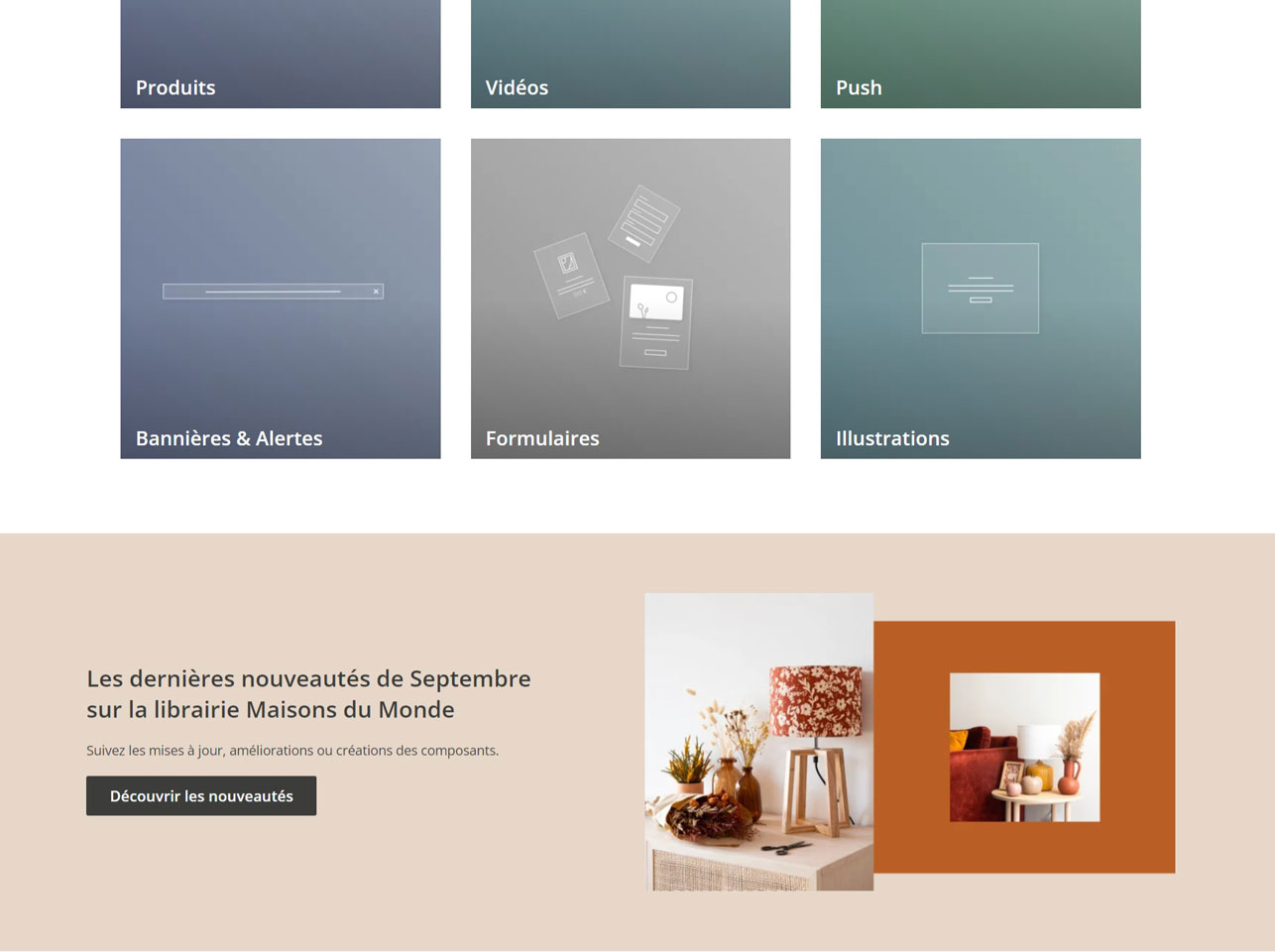
Task: Click the heading about Septembre nouveautés
Action: click(308, 694)
